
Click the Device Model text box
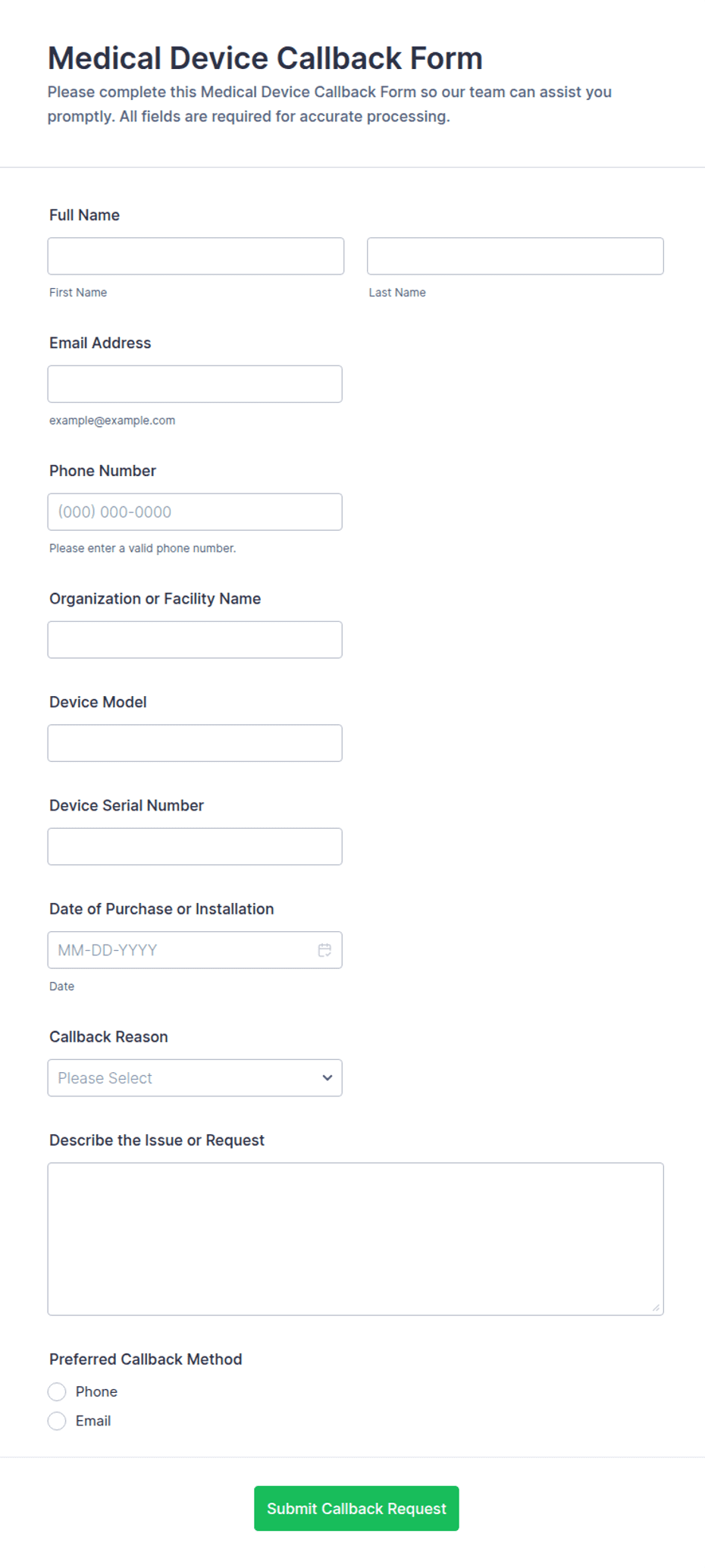click(195, 743)
